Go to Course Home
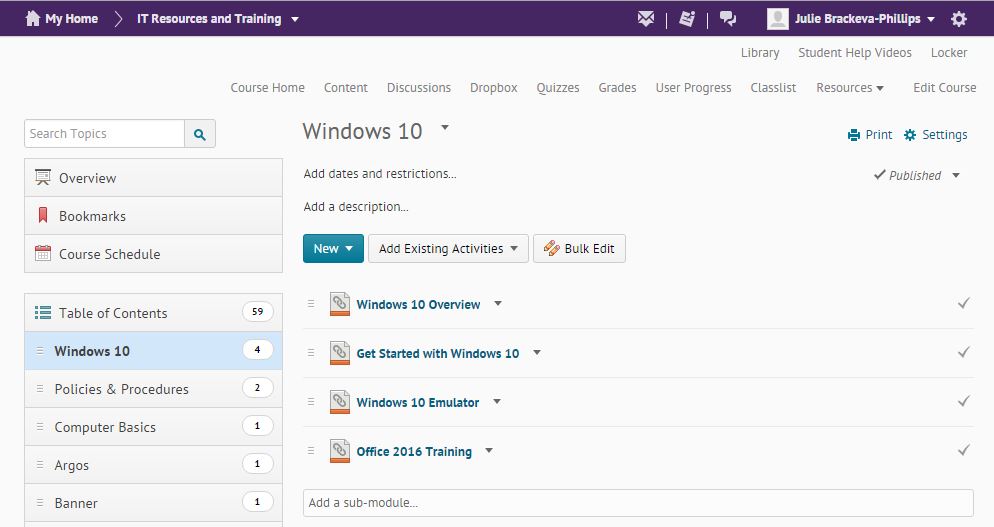The image size is (994, 527). tap(268, 88)
